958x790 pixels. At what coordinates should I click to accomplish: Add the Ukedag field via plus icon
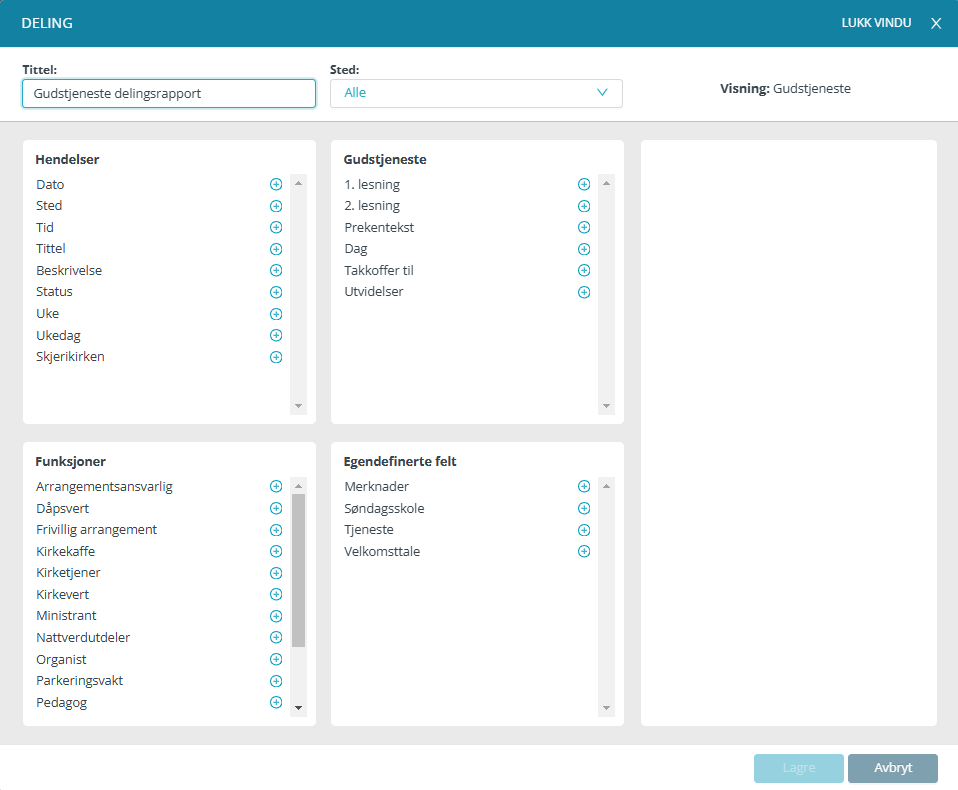(276, 336)
